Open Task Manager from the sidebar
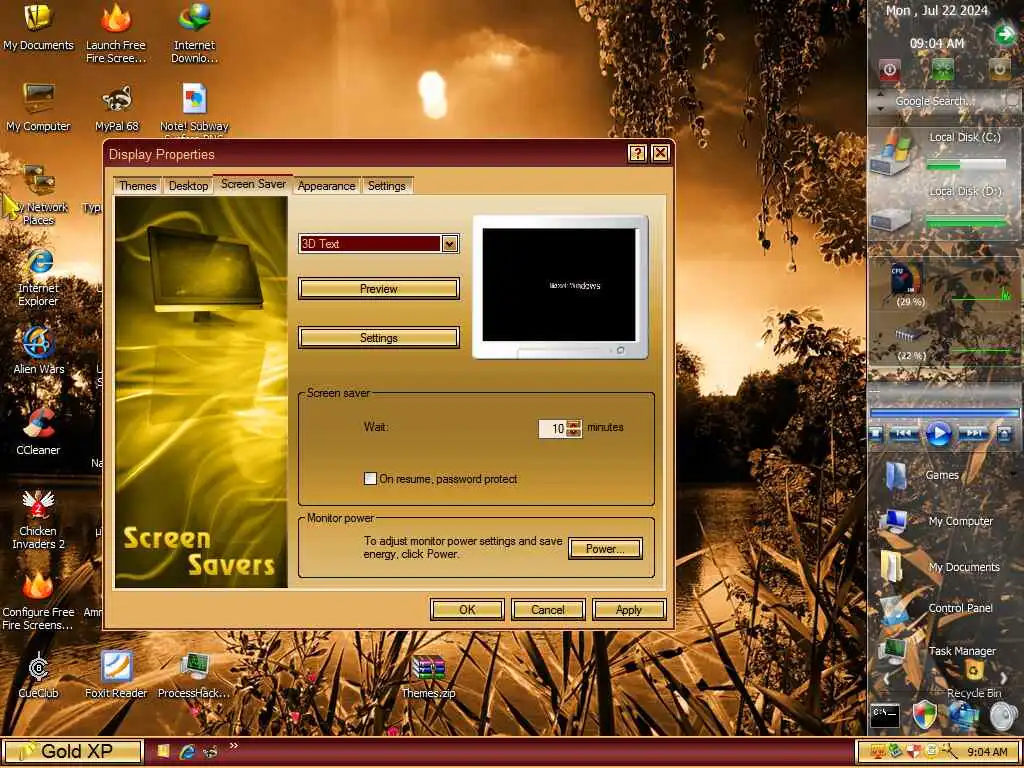1024x768 pixels. click(x=937, y=651)
